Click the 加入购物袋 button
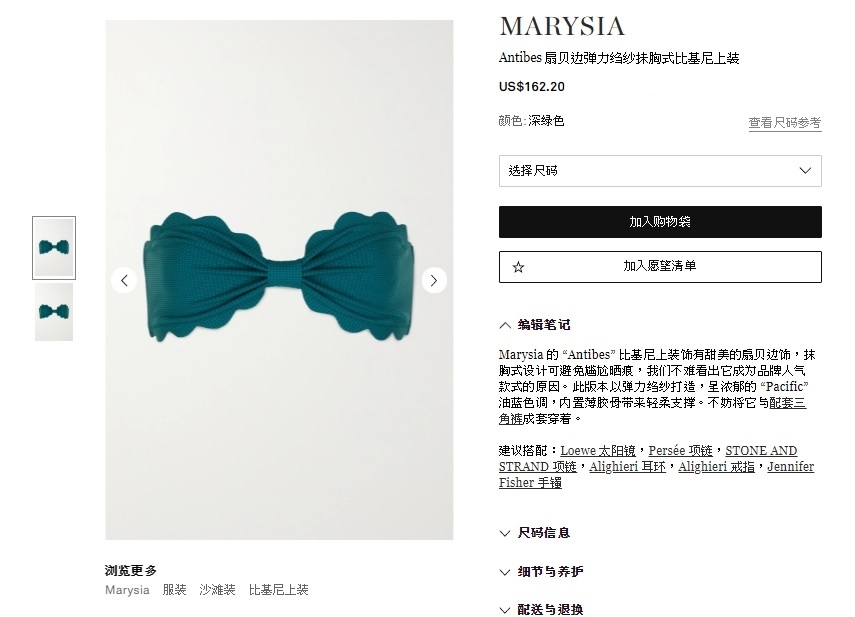Viewport: 855px width, 617px height. coord(660,222)
